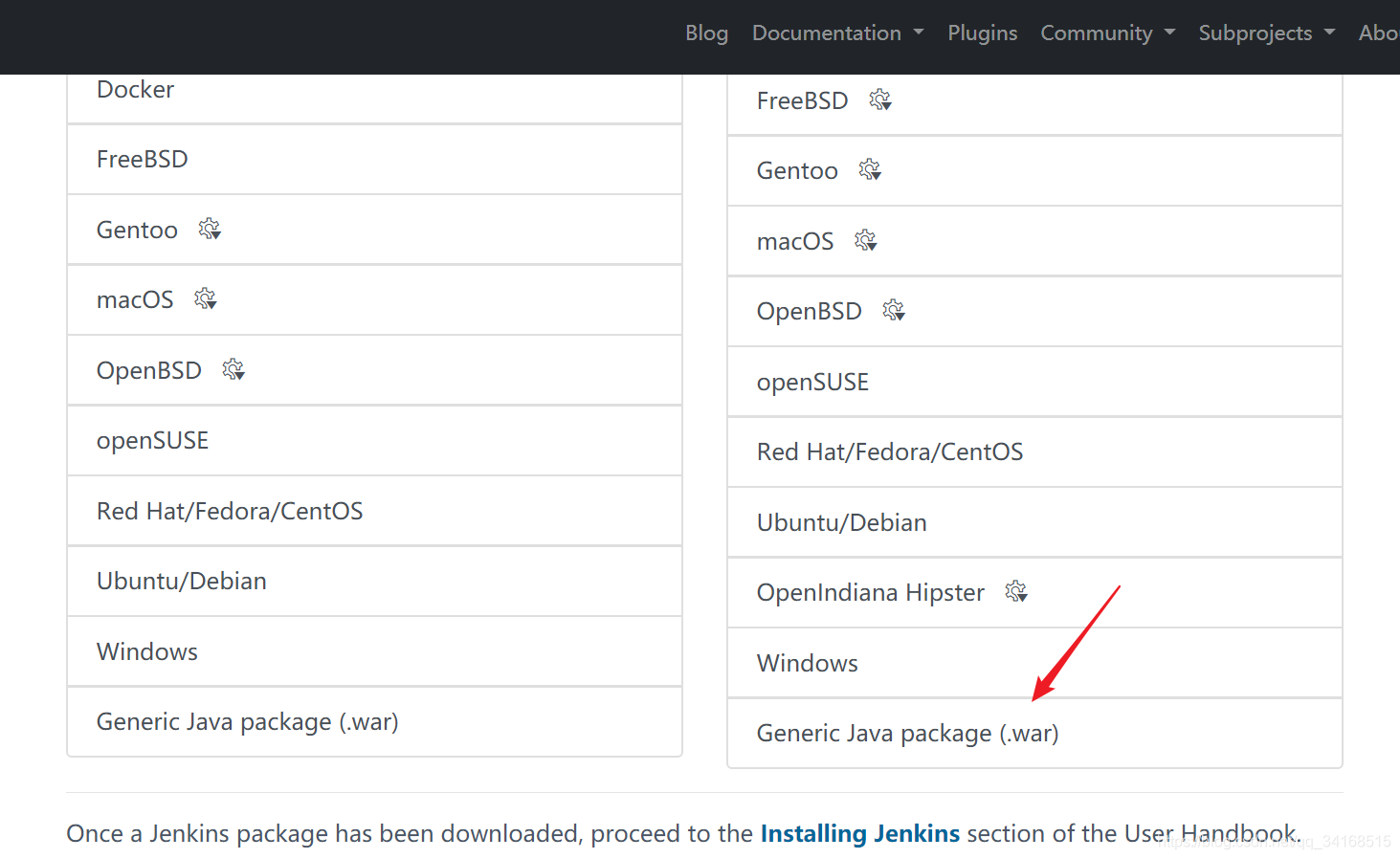This screenshot has height=859, width=1400.
Task: Follow the Installing Jenkins link
Action: [x=860, y=833]
